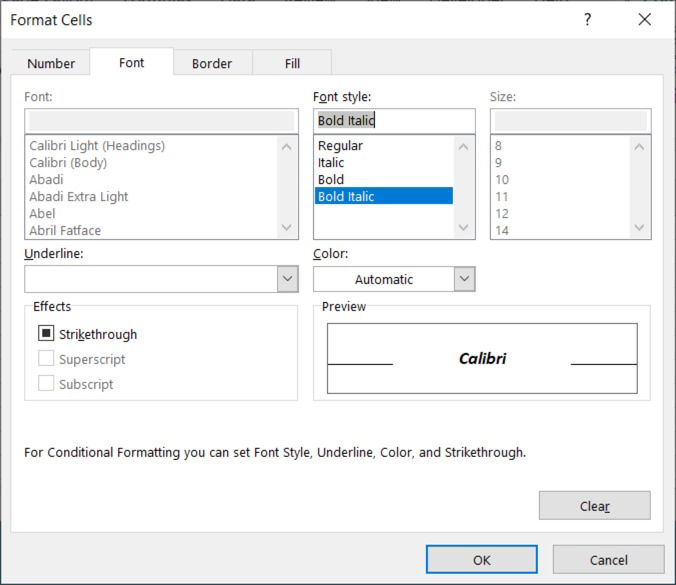The height and width of the screenshot is (585, 676).
Task: Toggle the Strikethrough checkbox
Action: [46, 333]
